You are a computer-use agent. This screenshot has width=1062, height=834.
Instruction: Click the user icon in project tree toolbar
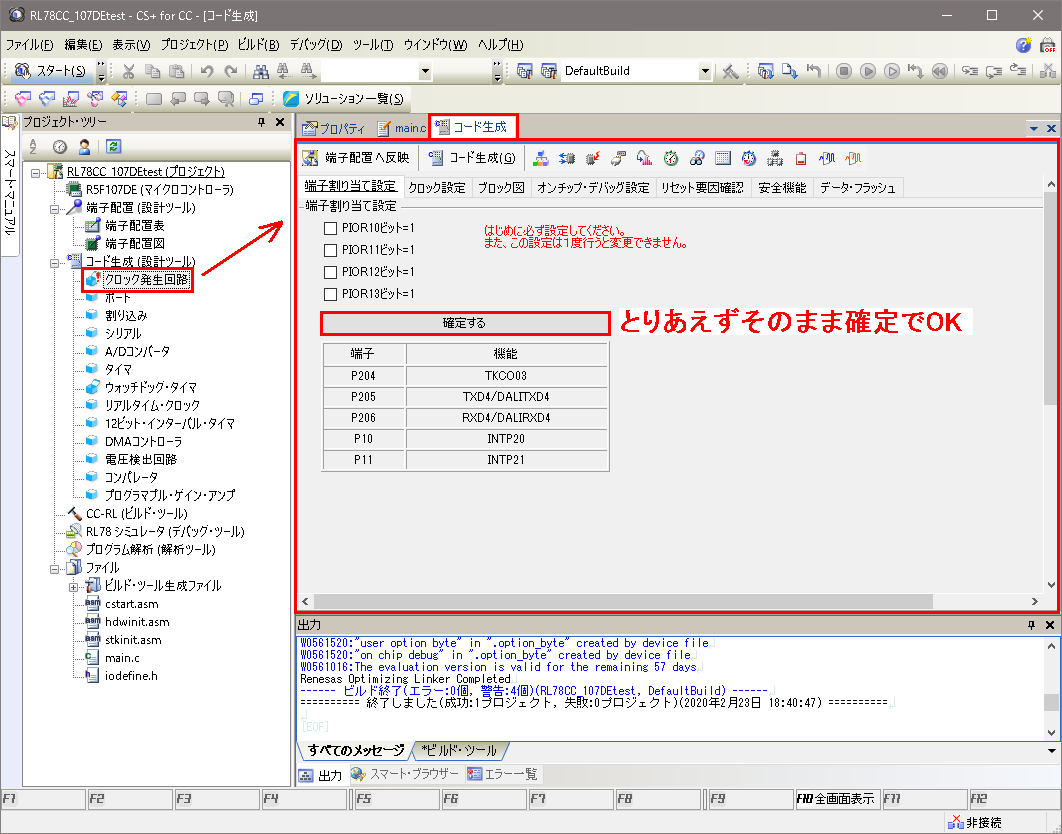[x=85, y=146]
